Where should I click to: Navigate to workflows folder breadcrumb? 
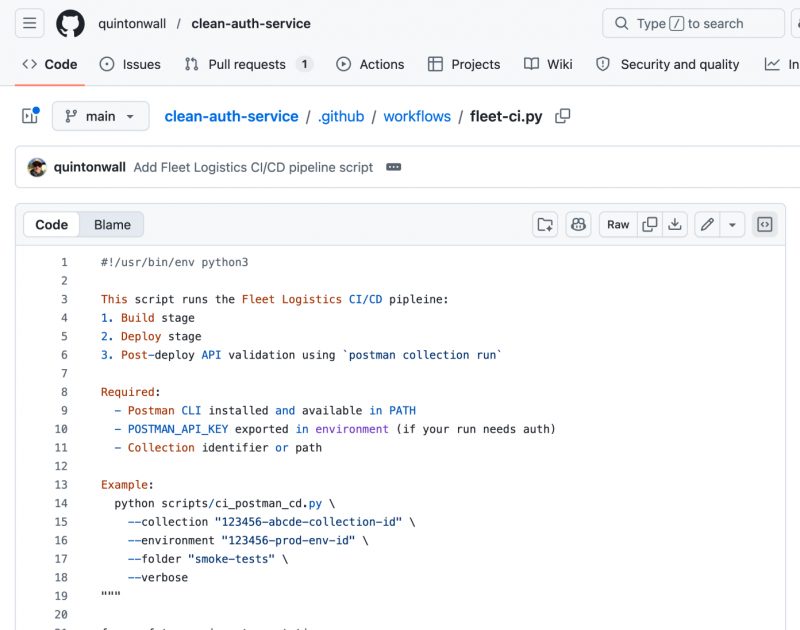click(417, 116)
